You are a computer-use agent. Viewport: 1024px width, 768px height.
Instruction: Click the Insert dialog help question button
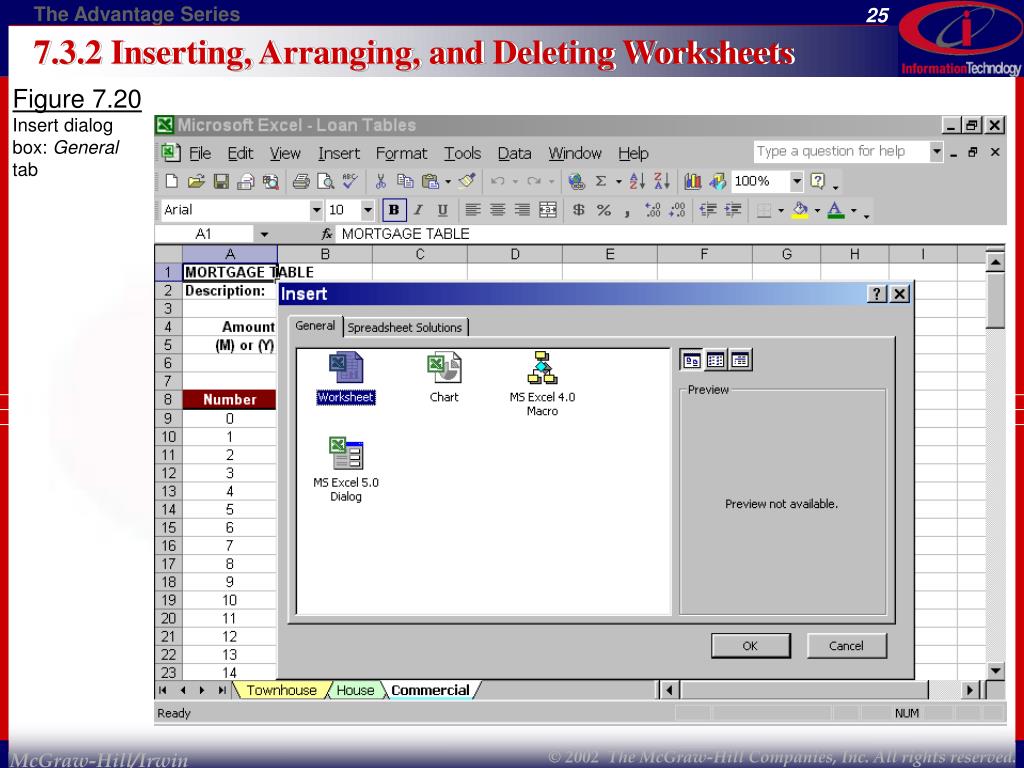pyautogui.click(x=876, y=294)
